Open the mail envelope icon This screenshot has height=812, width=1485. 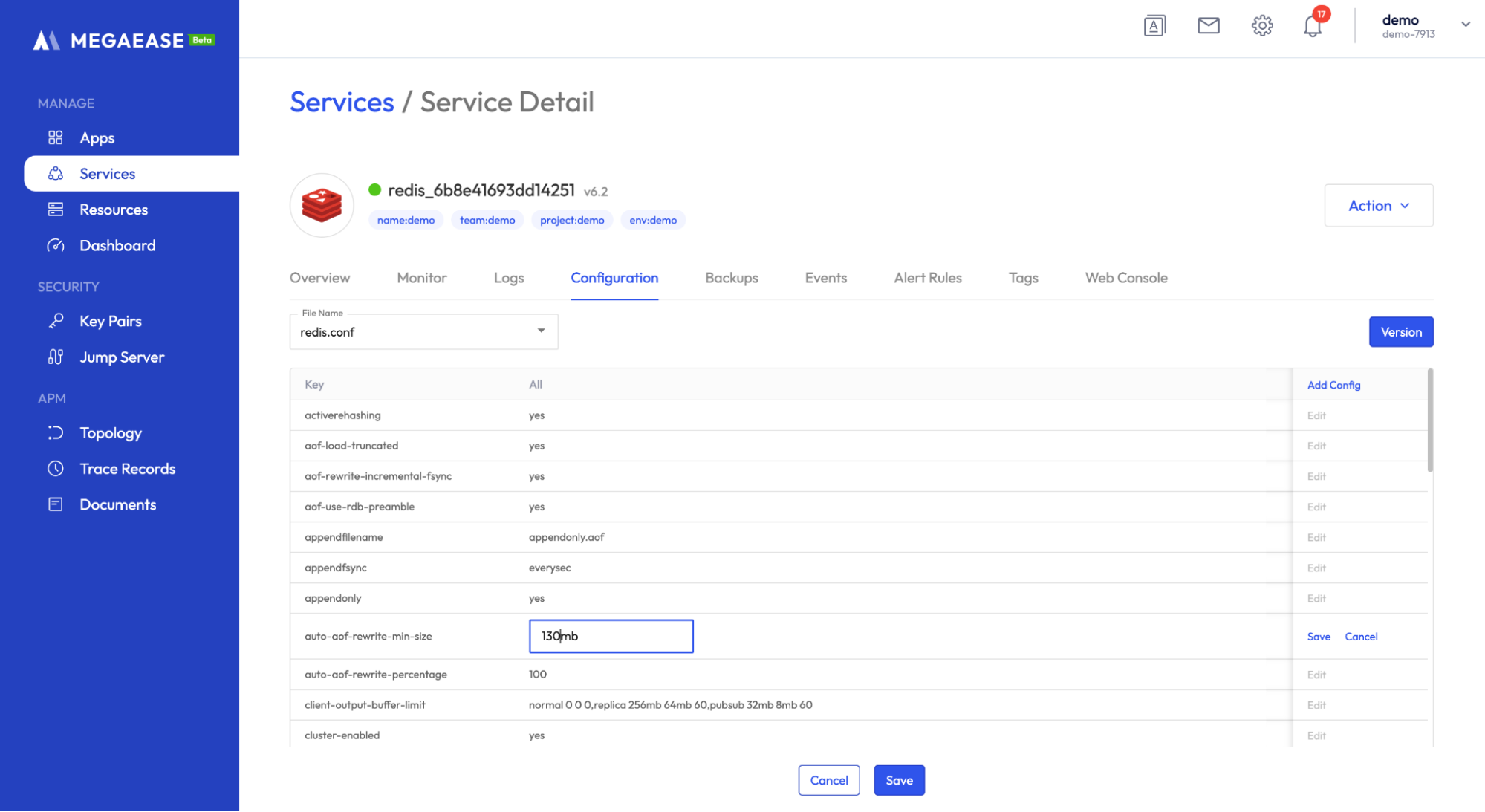(1209, 26)
